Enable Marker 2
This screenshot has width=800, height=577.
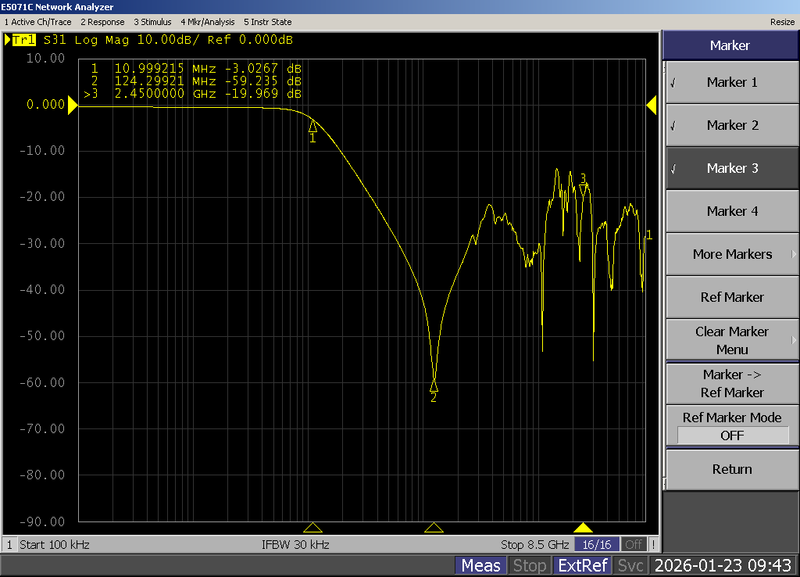click(731, 125)
